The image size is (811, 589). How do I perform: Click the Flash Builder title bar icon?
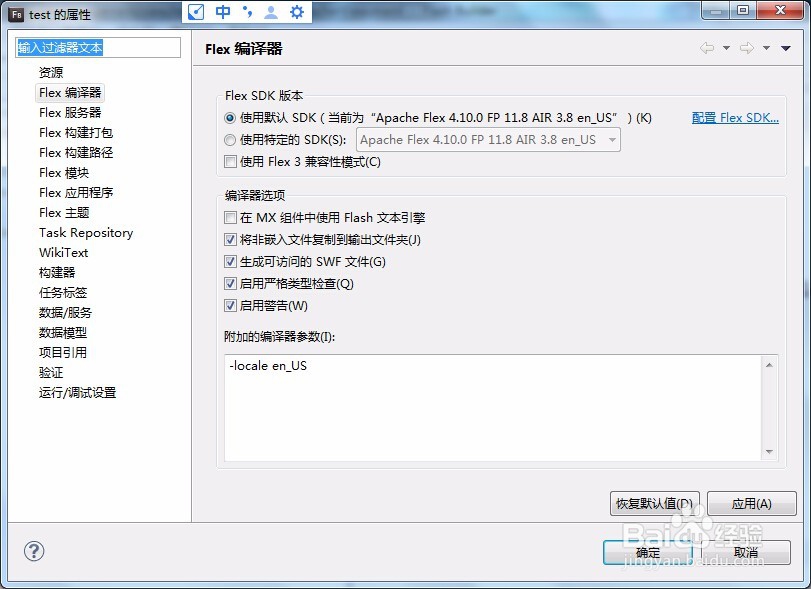(x=17, y=14)
